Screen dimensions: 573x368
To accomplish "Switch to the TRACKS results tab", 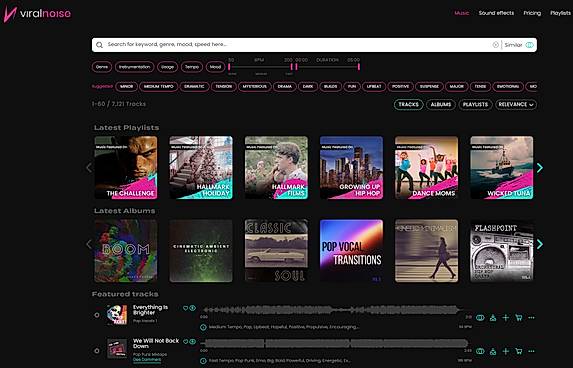I will click(x=409, y=105).
